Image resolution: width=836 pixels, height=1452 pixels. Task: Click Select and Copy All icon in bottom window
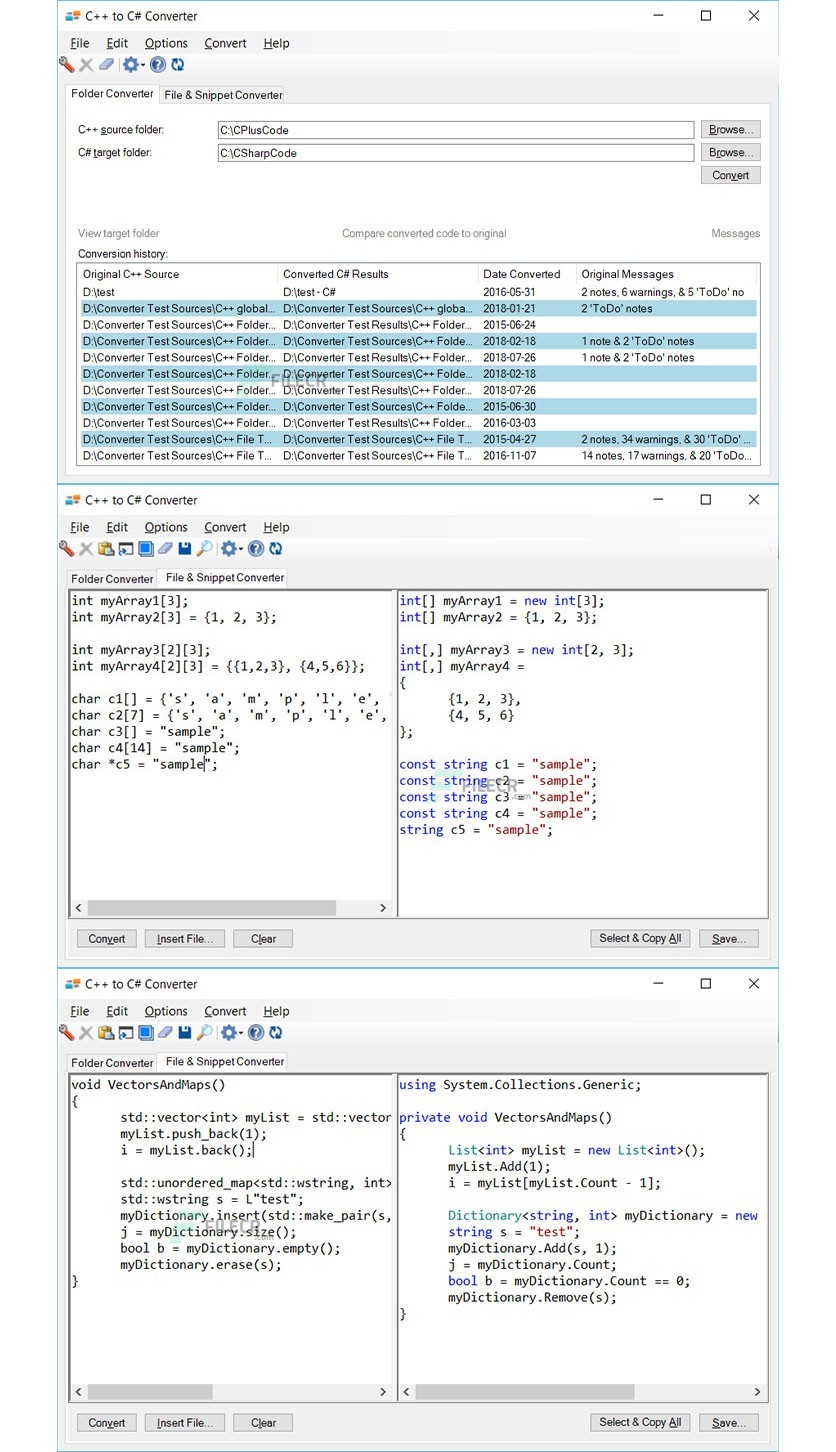145,1033
